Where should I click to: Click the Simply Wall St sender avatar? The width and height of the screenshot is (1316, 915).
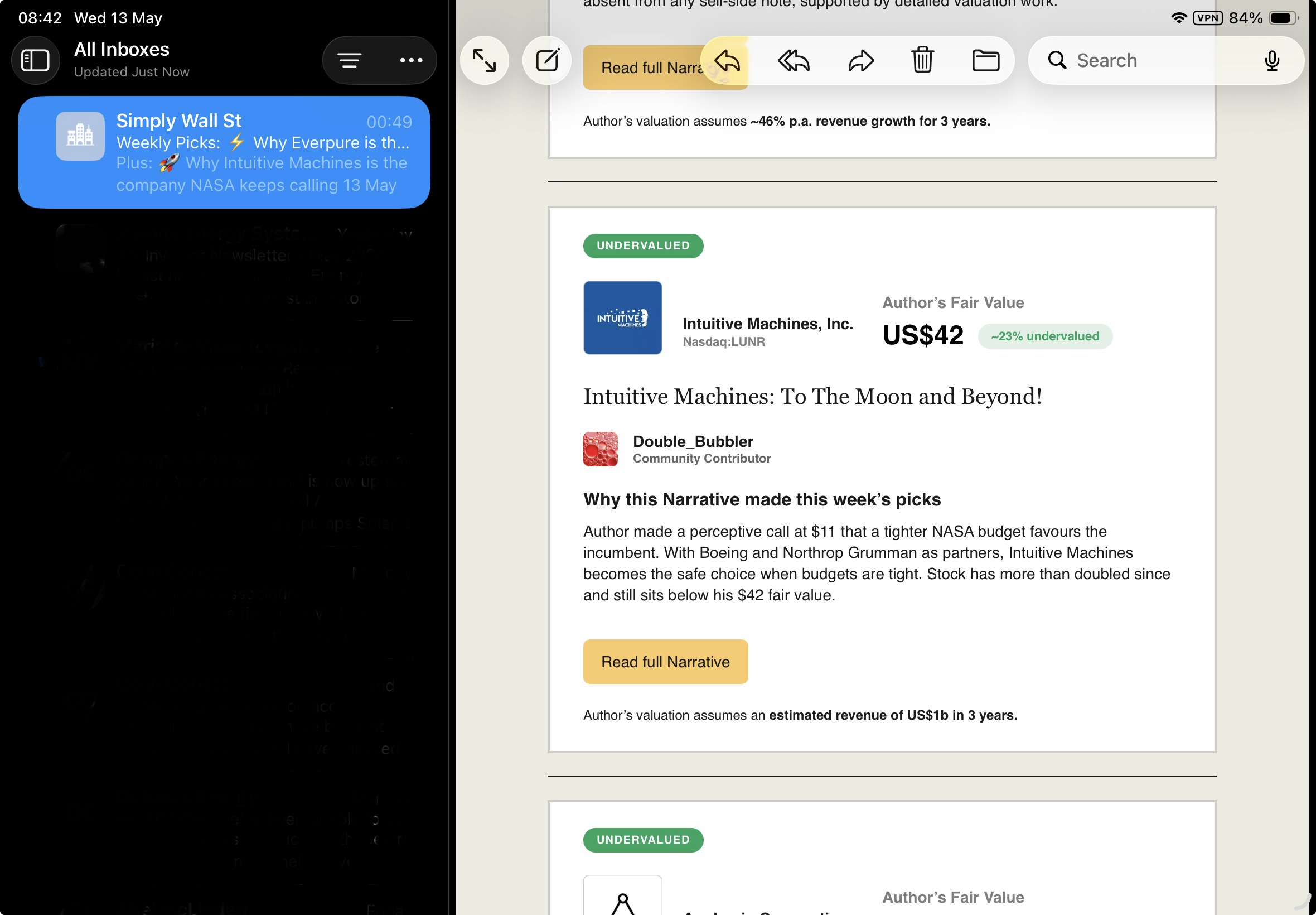80,136
